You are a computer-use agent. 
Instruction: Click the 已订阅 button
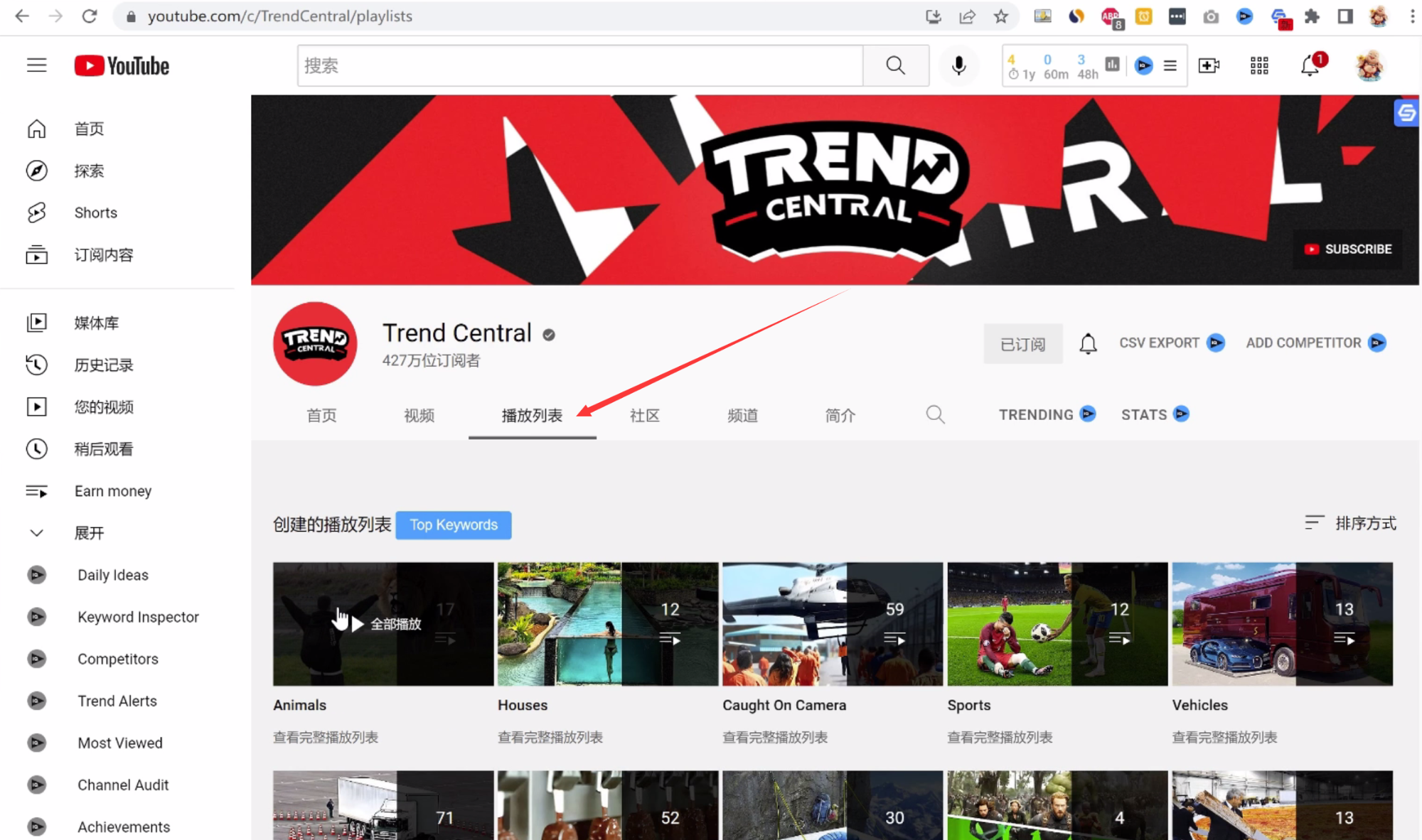coord(1022,344)
